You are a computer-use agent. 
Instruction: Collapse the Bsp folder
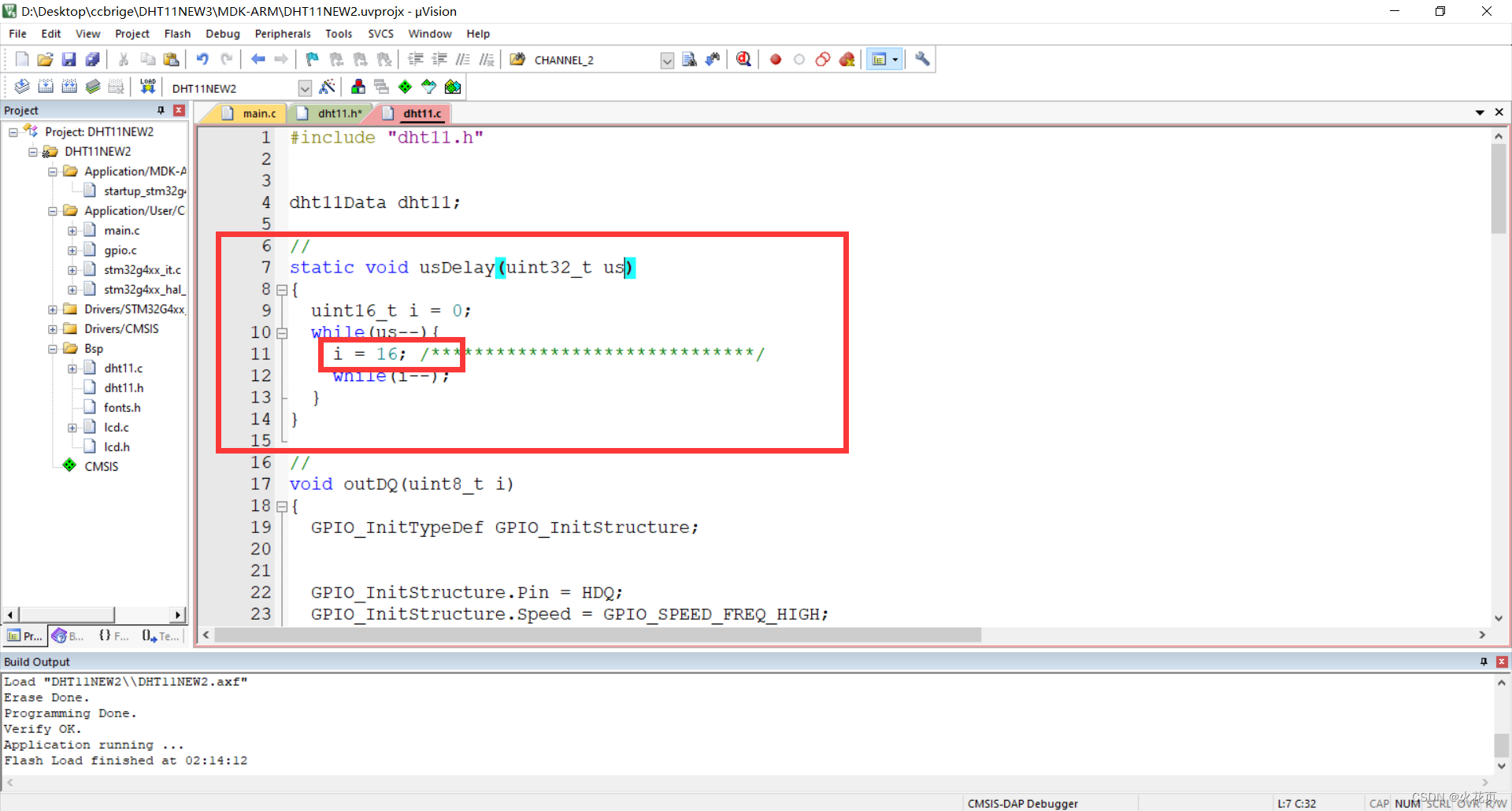52,349
